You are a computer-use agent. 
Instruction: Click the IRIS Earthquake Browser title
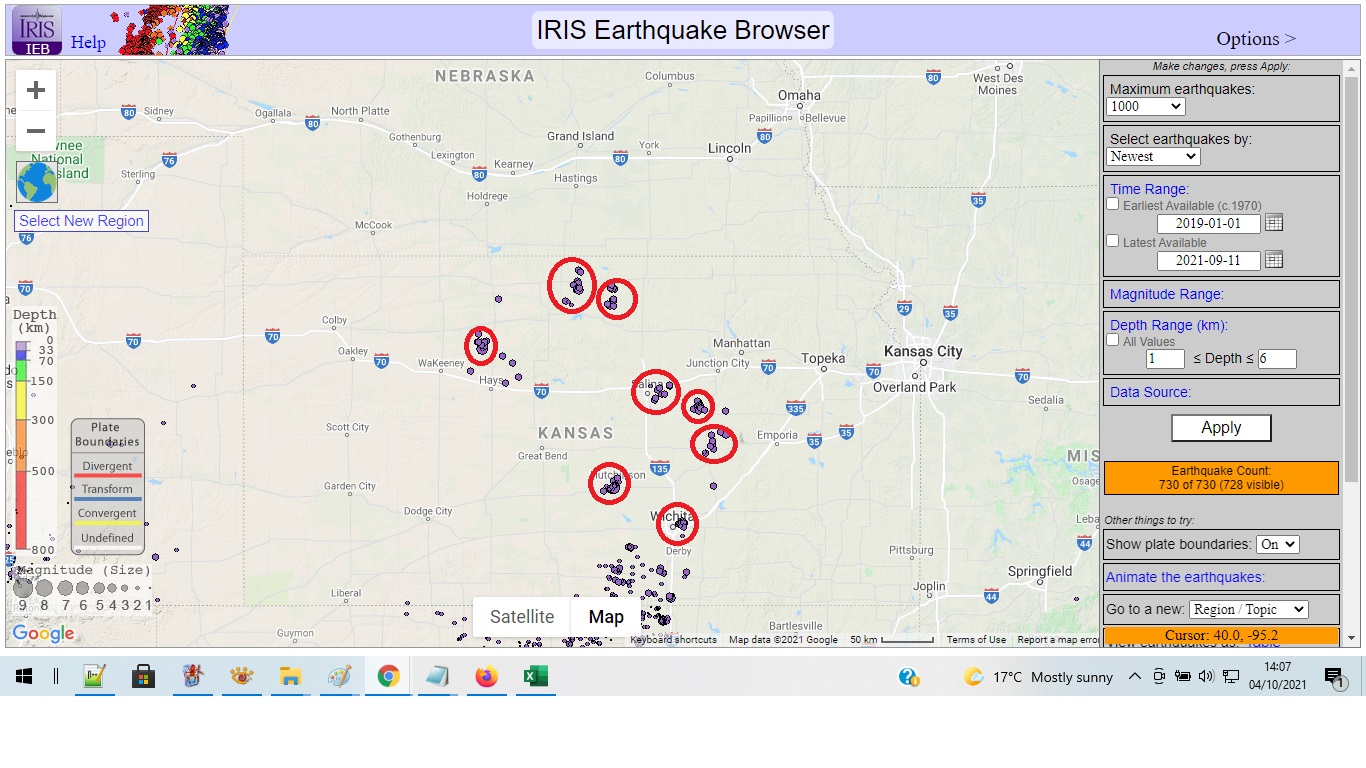click(683, 30)
